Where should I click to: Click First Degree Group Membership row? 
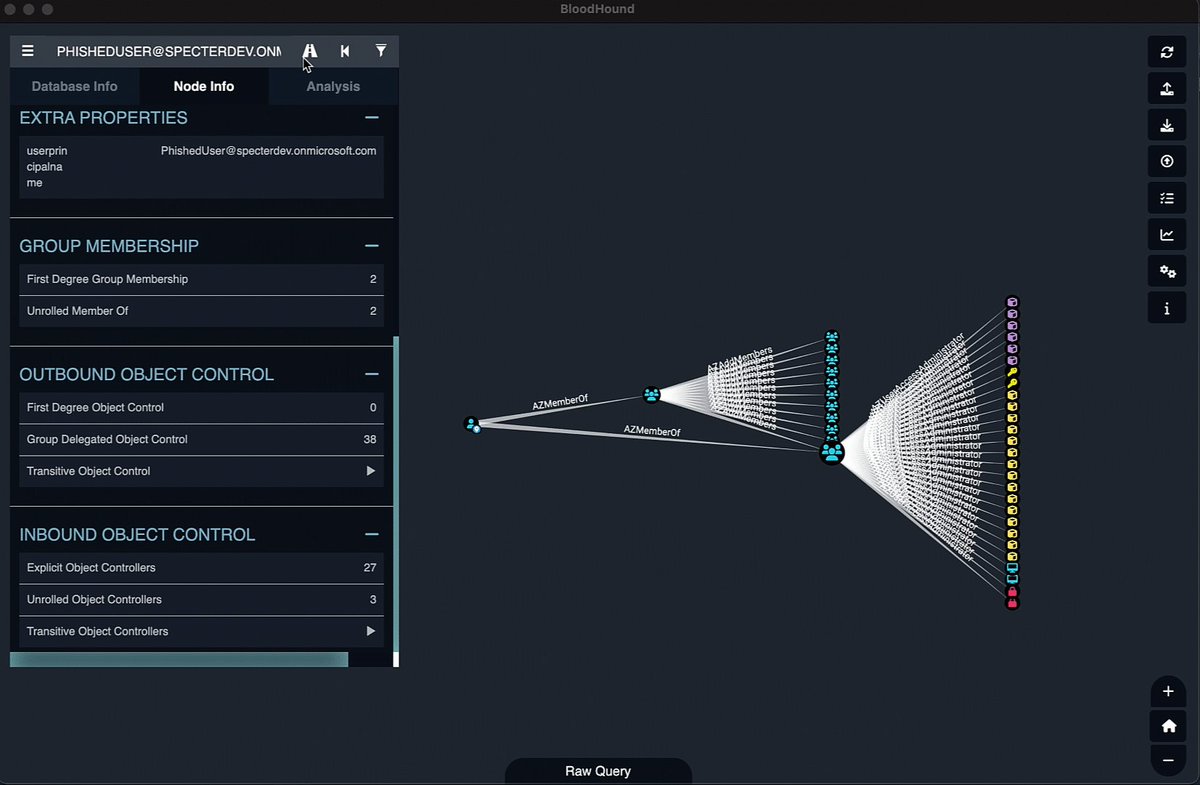tap(202, 279)
